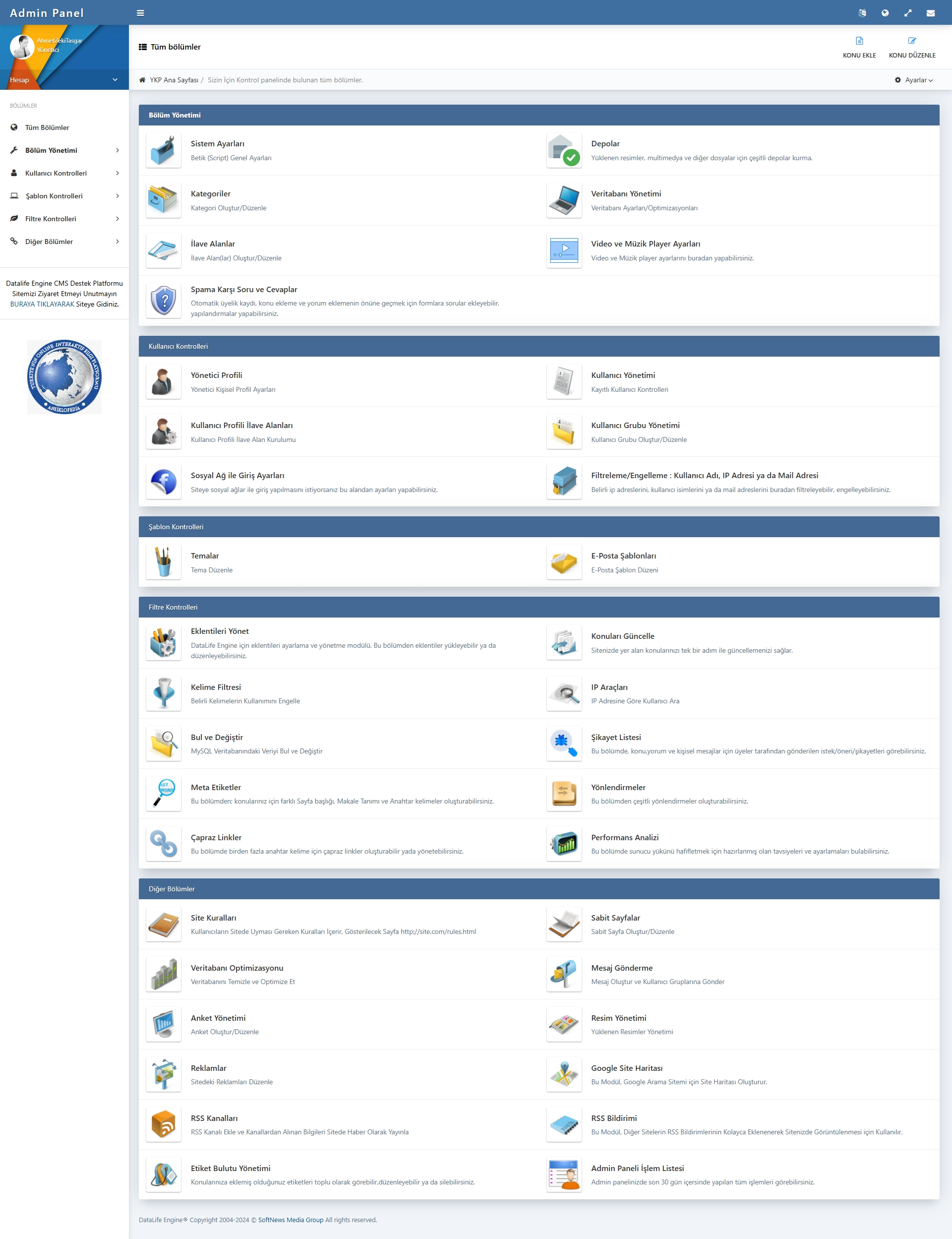
Task: Click the hamburger menu toggle icon
Action: click(x=140, y=13)
